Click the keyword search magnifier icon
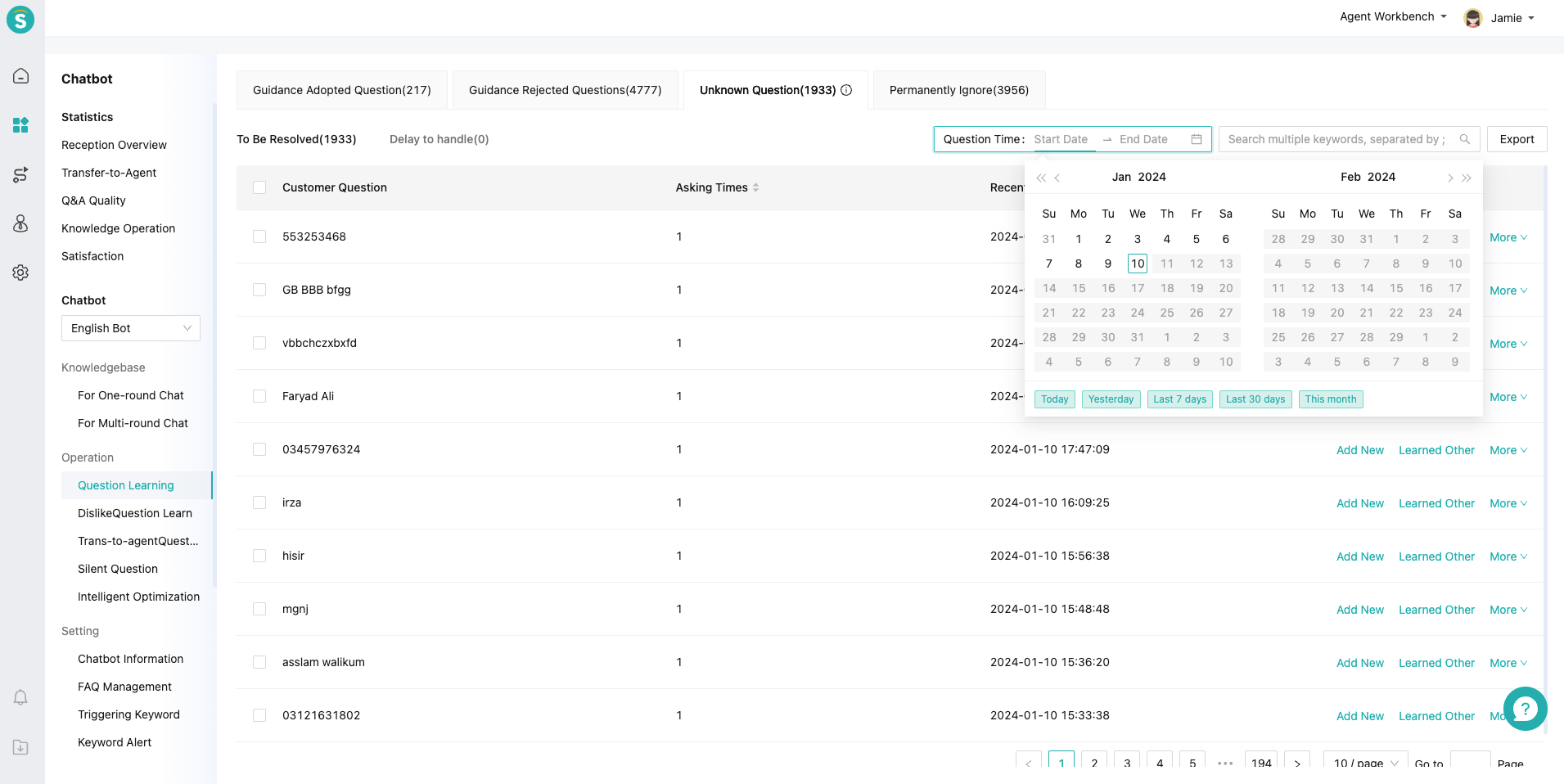Screen dimensions: 1564x784 click(1464, 139)
